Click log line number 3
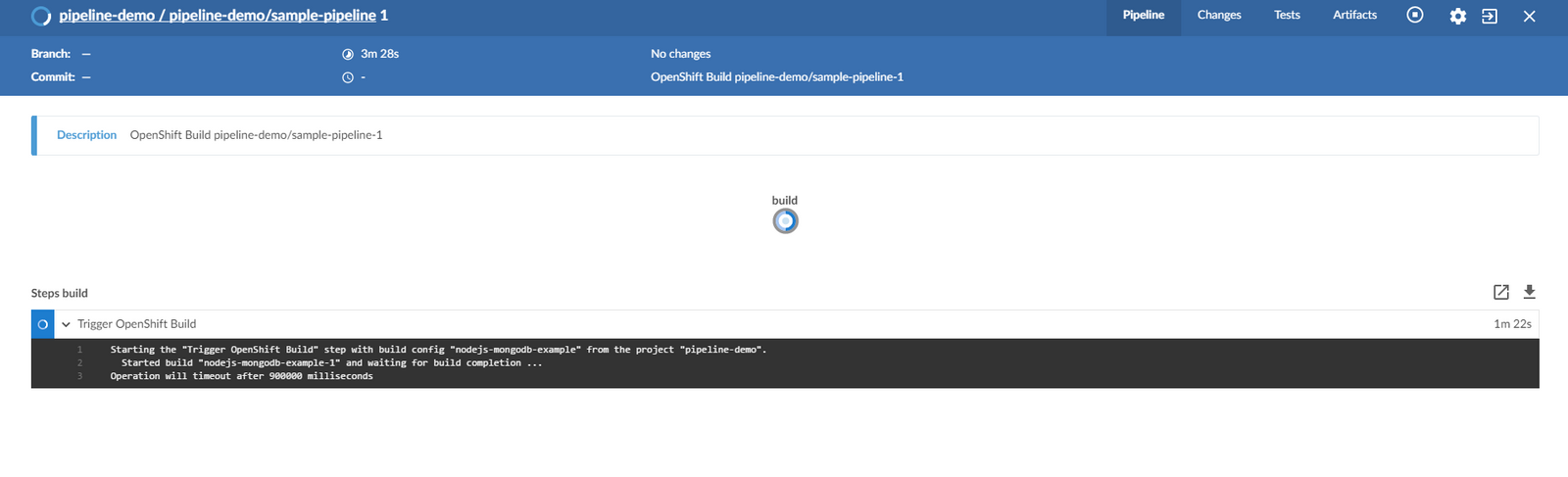The width and height of the screenshot is (1568, 477). pos(80,376)
